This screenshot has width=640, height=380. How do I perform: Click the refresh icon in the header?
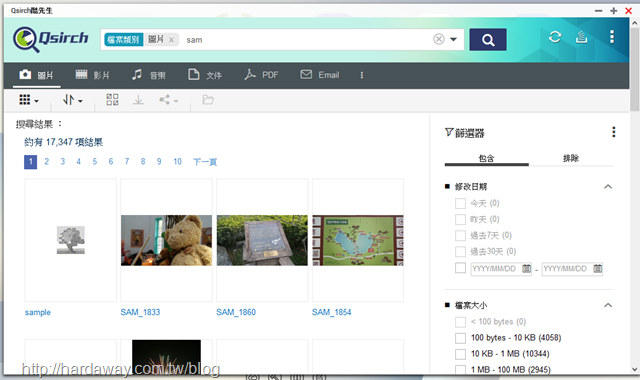pos(555,37)
